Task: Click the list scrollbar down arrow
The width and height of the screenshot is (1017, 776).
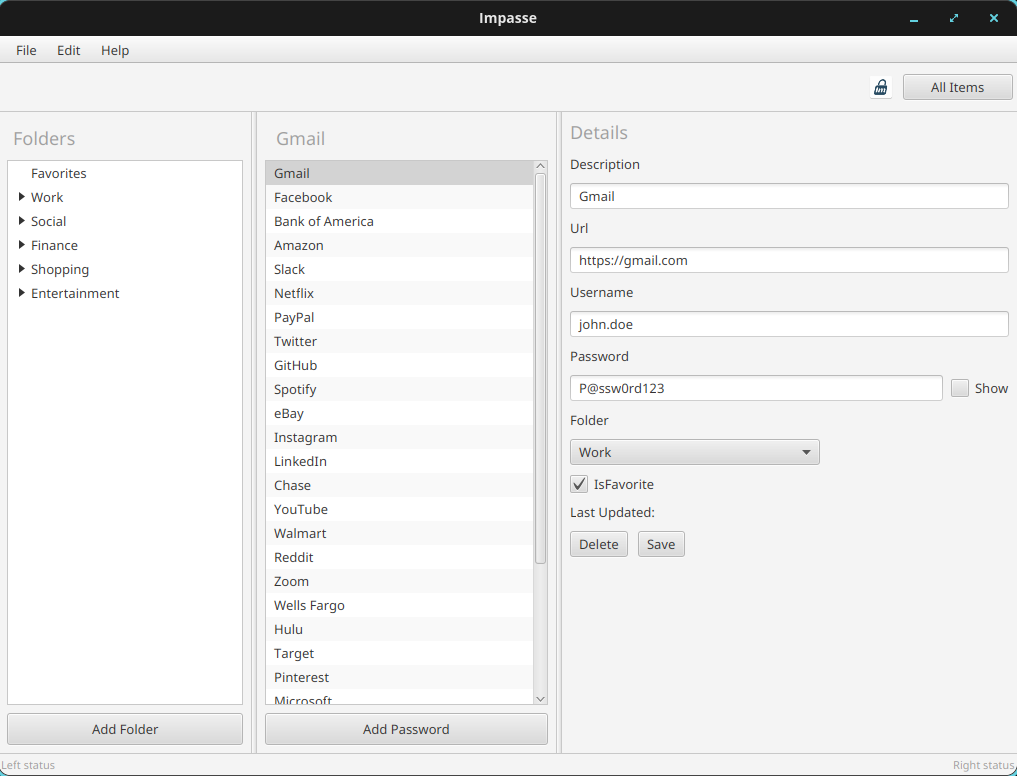Action: point(540,699)
